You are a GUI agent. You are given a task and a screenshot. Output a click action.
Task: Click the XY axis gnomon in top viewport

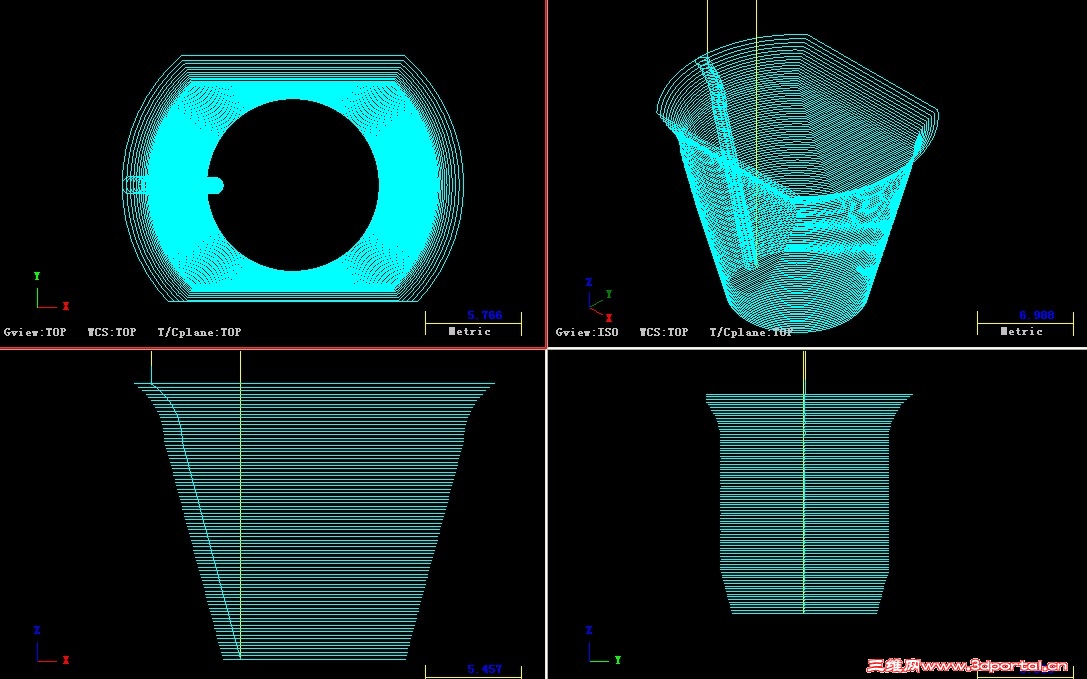[x=51, y=291]
